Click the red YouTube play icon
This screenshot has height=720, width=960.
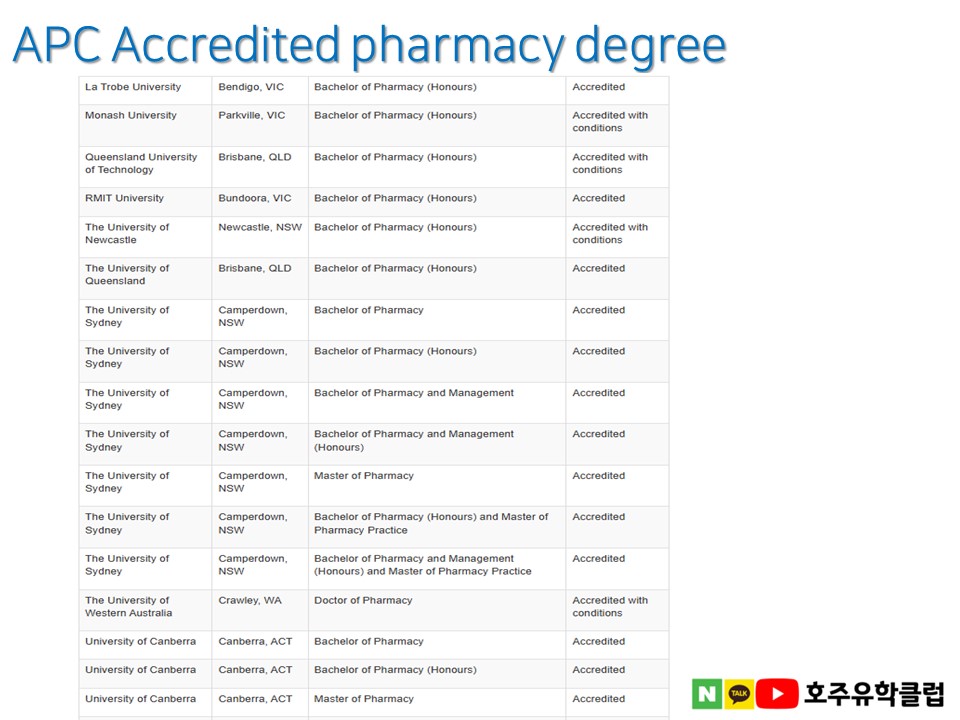(777, 694)
